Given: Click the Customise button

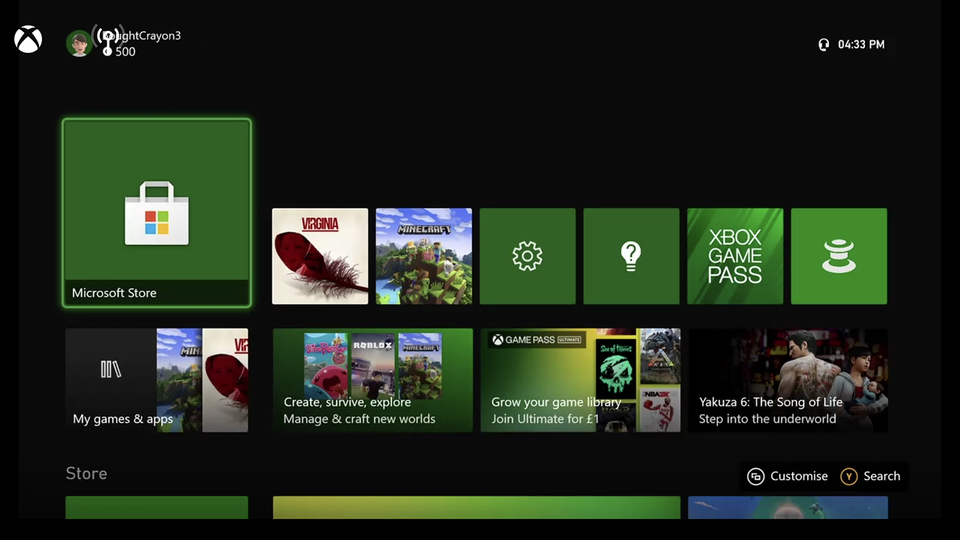Looking at the screenshot, I should [787, 476].
